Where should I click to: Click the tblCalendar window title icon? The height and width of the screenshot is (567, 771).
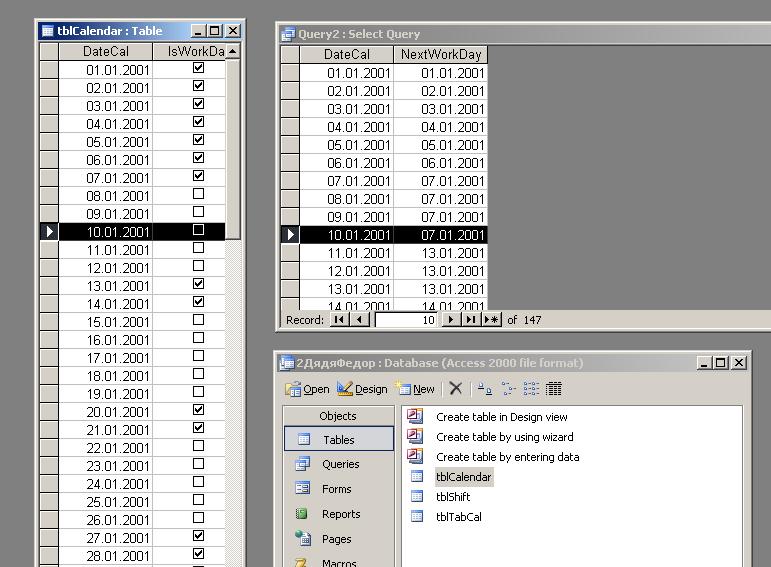click(48, 31)
